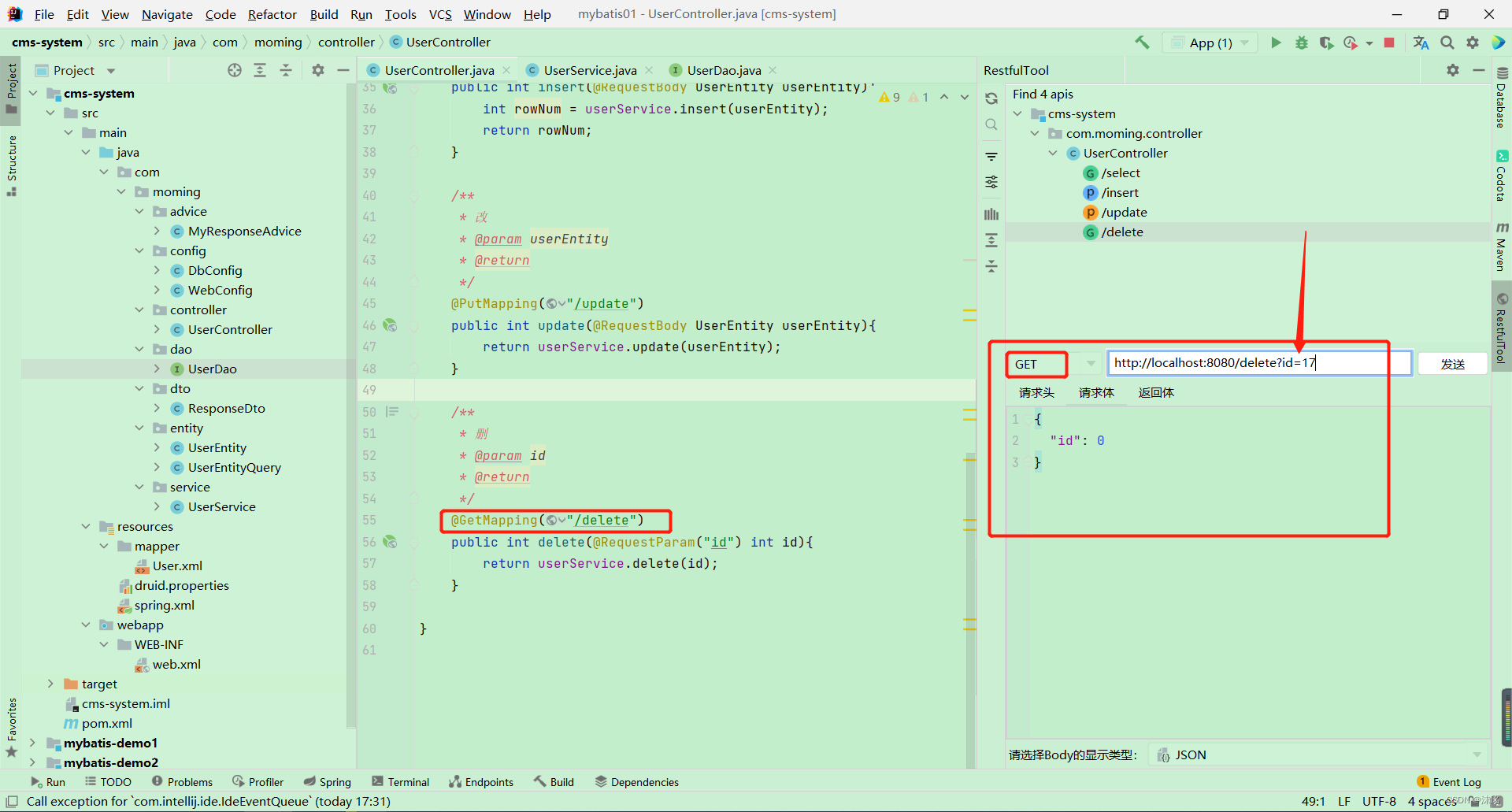Open RestfulTool panel settings gear
The height and width of the screenshot is (812, 1512).
pyautogui.click(x=1451, y=70)
